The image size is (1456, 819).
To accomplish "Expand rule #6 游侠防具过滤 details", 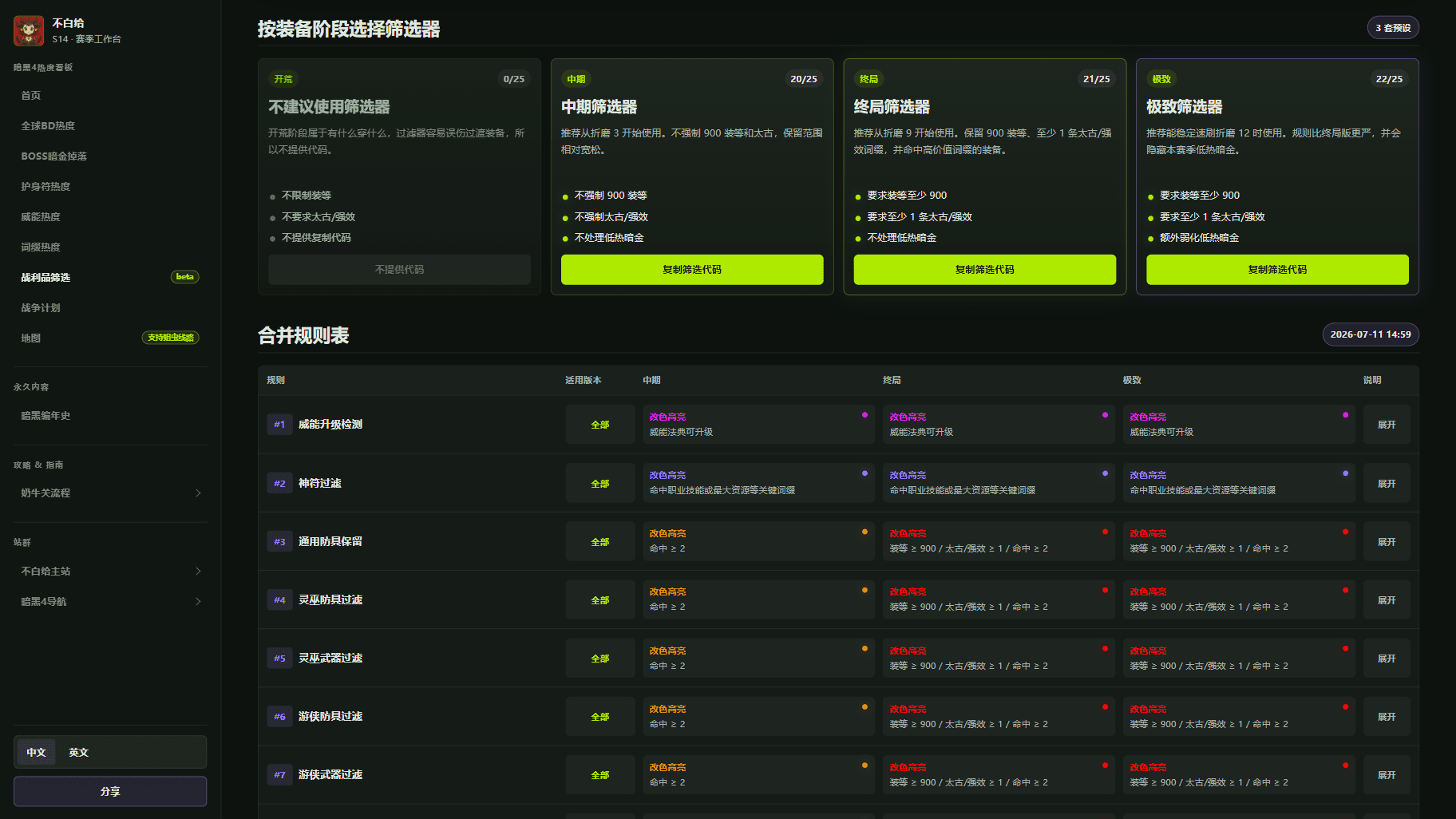I will (x=1387, y=717).
